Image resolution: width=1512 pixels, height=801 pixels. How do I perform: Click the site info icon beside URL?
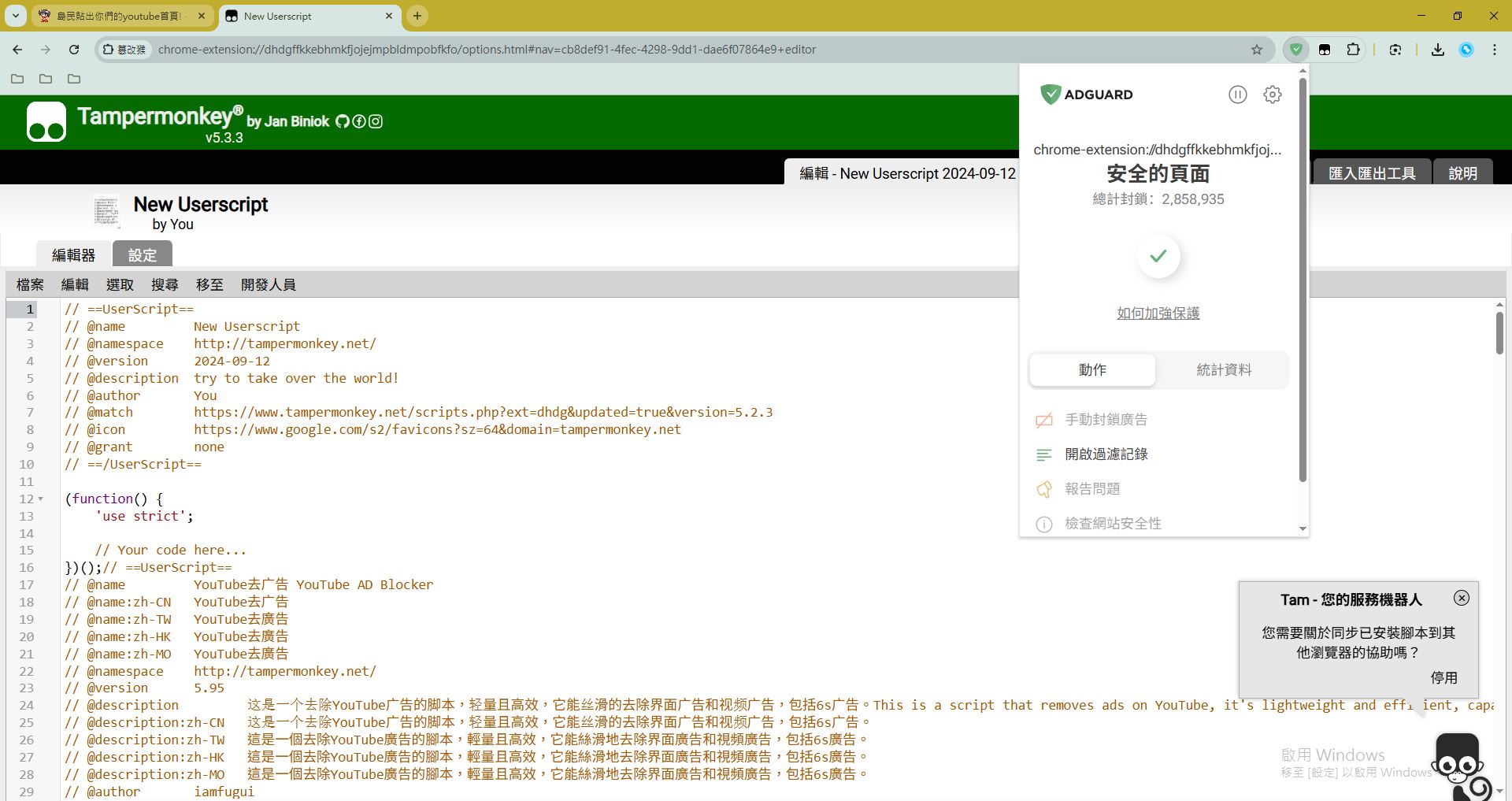pyautogui.click(x=125, y=50)
